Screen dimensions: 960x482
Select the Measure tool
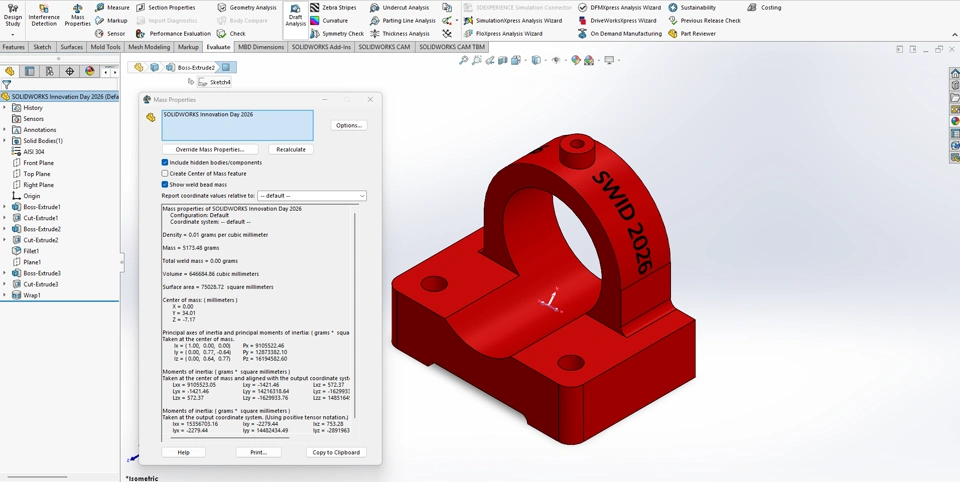click(113, 7)
